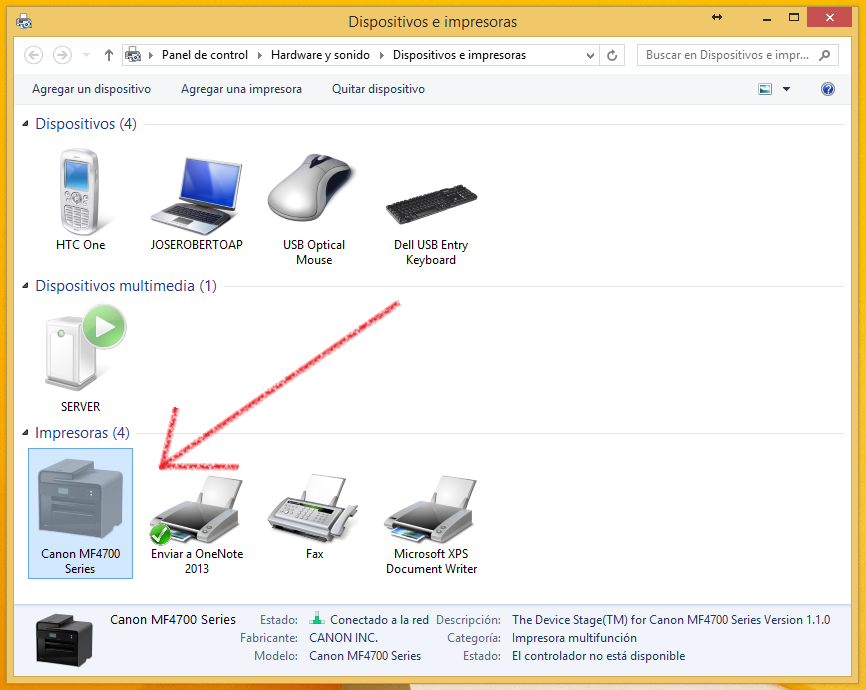Expand the breadcrumb arrow after Hardware y sonido
Image resolution: width=866 pixels, height=690 pixels.
point(381,55)
